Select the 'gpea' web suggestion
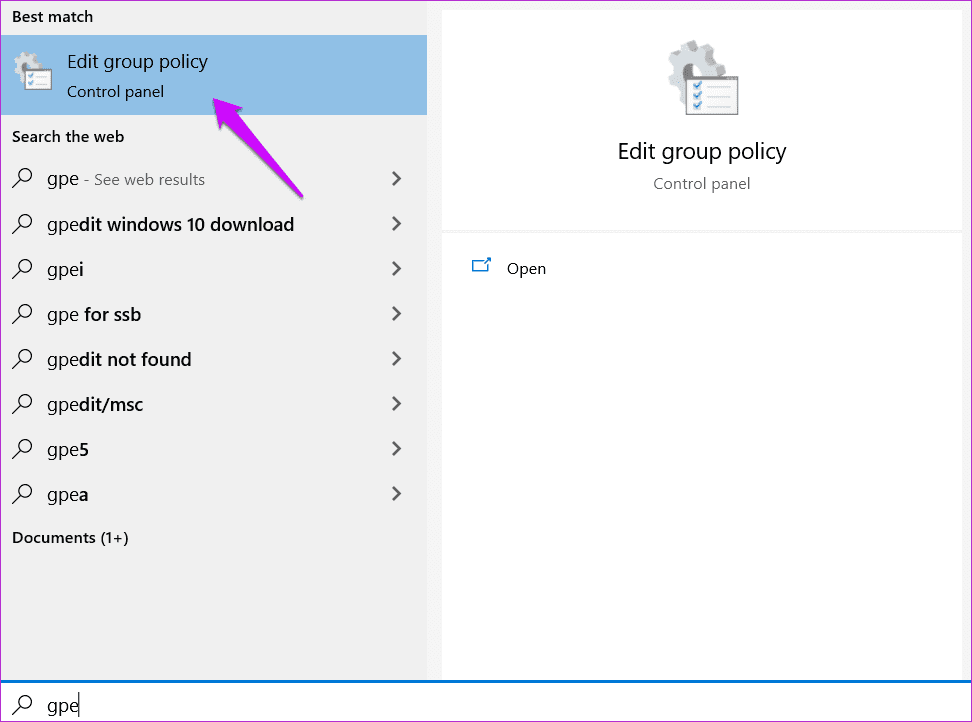Viewport: 972px width, 722px height. click(213, 494)
